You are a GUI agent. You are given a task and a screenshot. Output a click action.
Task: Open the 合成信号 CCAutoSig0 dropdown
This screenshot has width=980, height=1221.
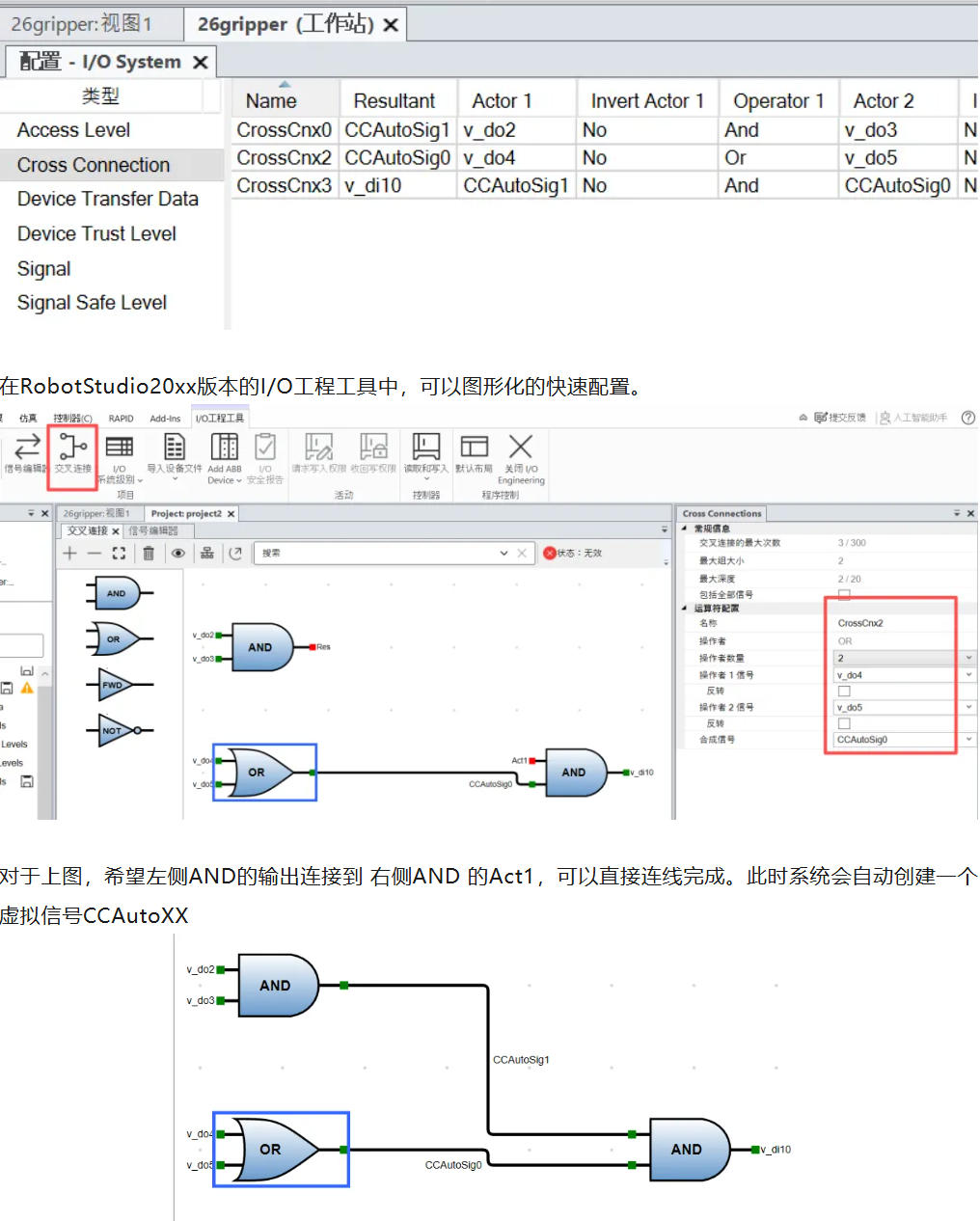pyautogui.click(x=968, y=740)
